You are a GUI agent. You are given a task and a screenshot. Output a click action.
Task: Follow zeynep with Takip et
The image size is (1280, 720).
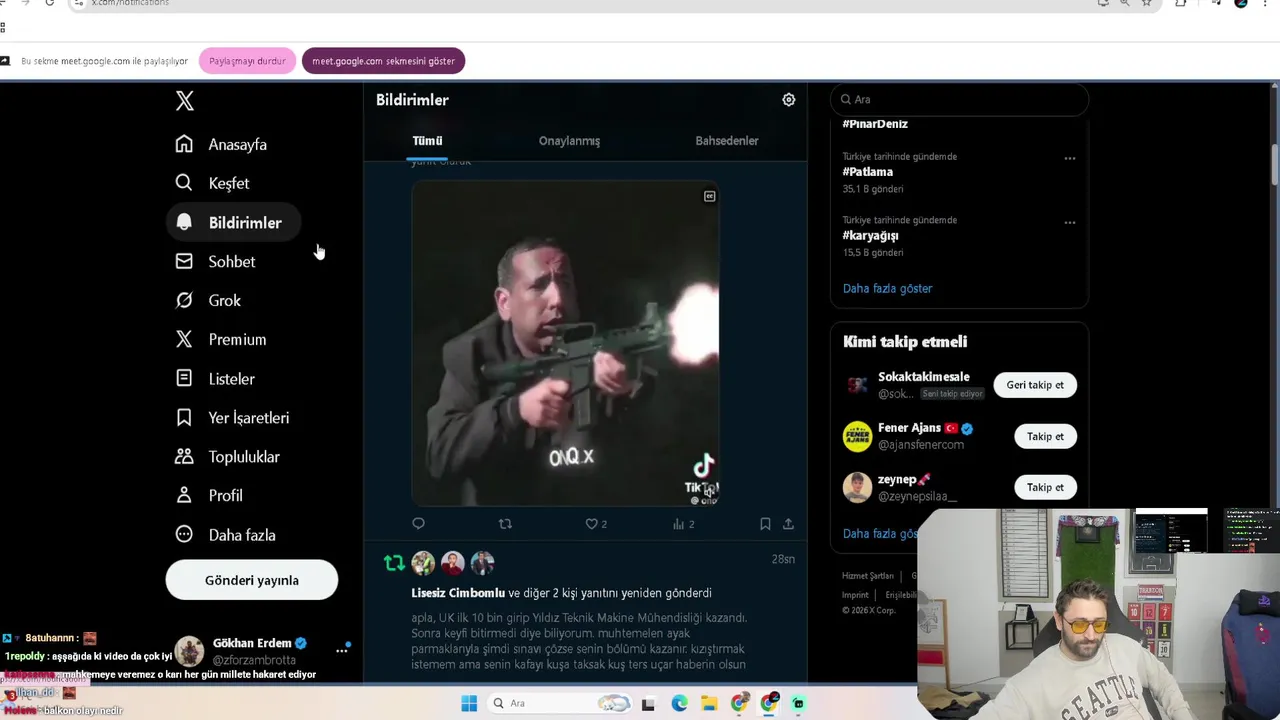1045,487
